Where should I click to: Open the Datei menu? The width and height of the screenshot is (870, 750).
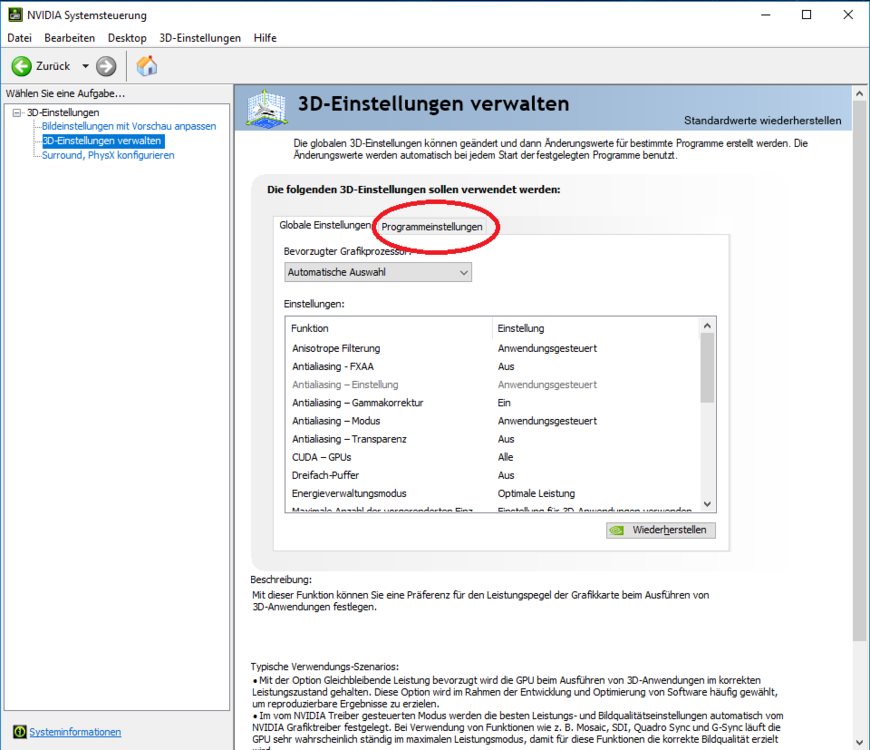(20, 38)
